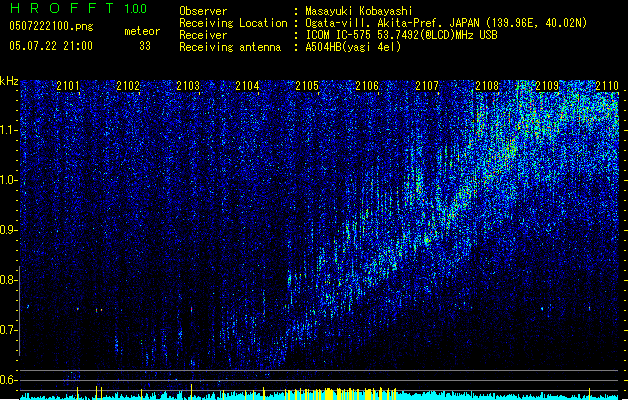Click the 2104 time marker

pos(247,86)
